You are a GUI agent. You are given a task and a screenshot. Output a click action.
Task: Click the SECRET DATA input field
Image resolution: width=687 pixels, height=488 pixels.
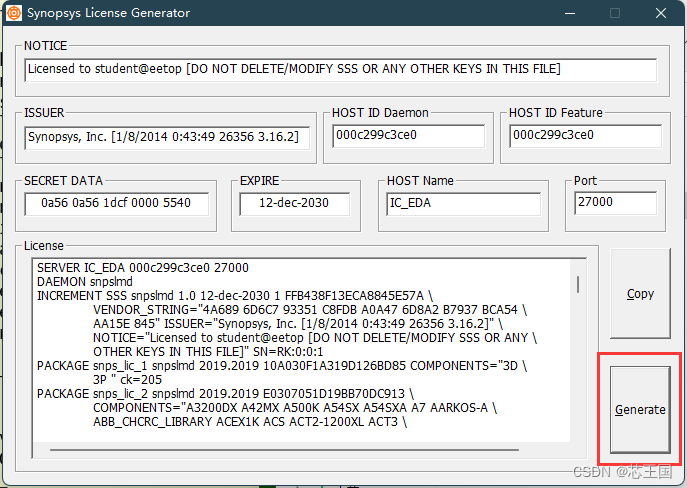tap(117, 204)
